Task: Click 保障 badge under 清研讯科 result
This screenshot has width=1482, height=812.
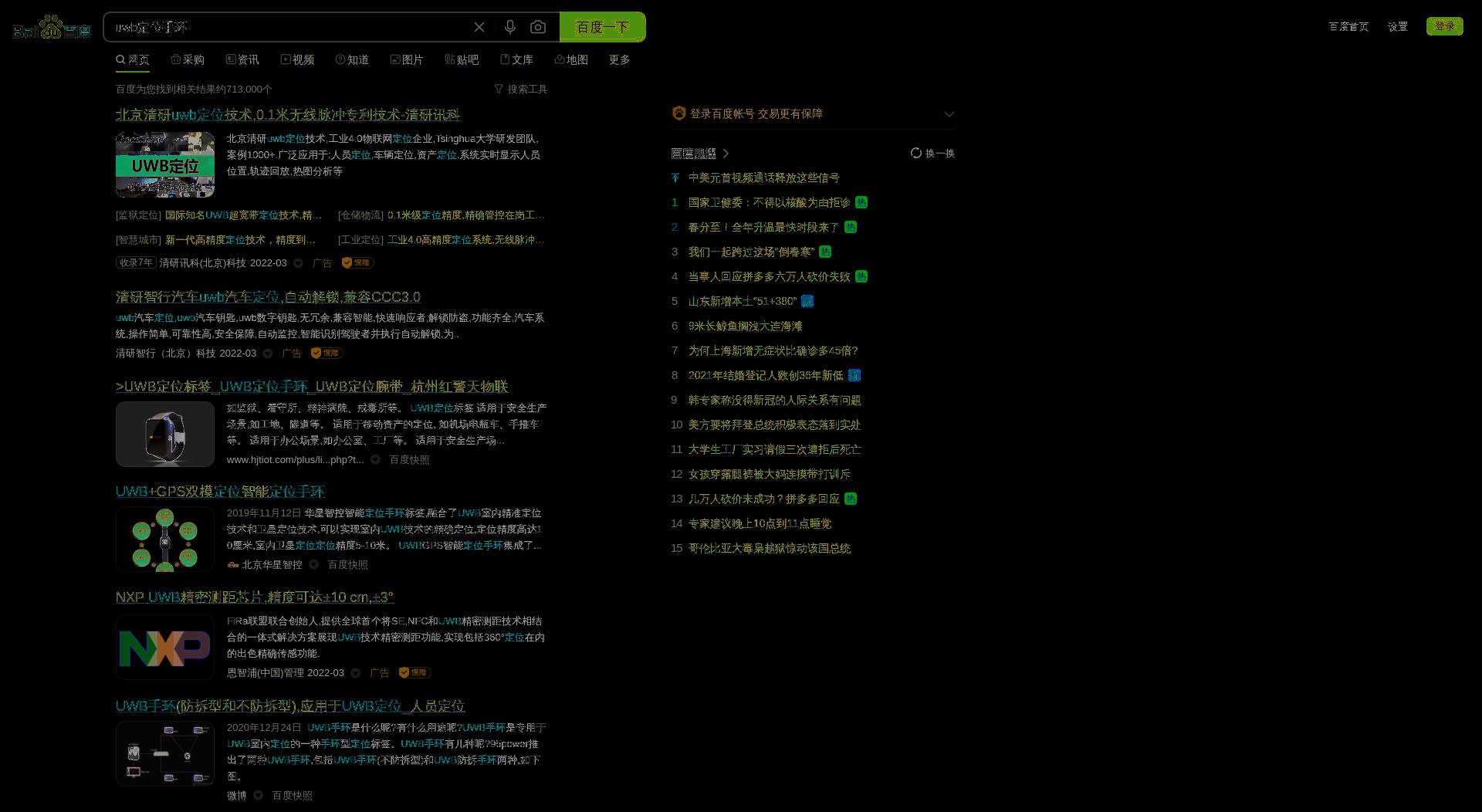Action: pos(357,263)
